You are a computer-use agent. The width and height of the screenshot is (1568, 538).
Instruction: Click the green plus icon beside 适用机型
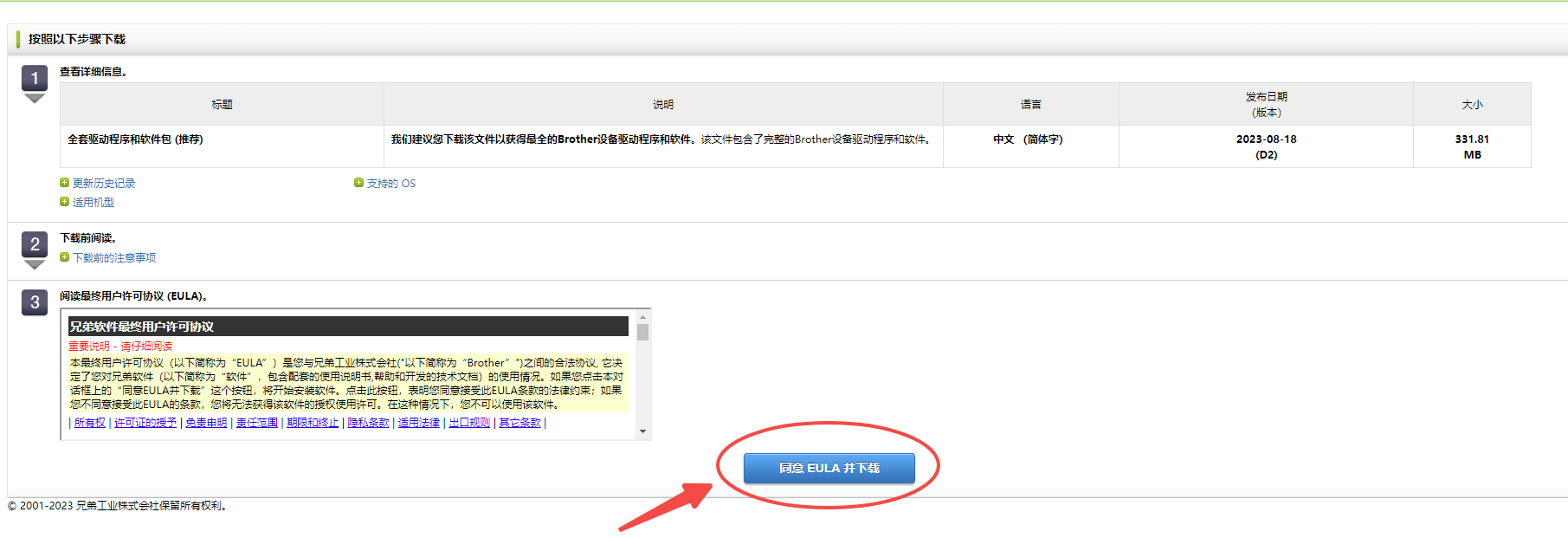click(x=64, y=202)
